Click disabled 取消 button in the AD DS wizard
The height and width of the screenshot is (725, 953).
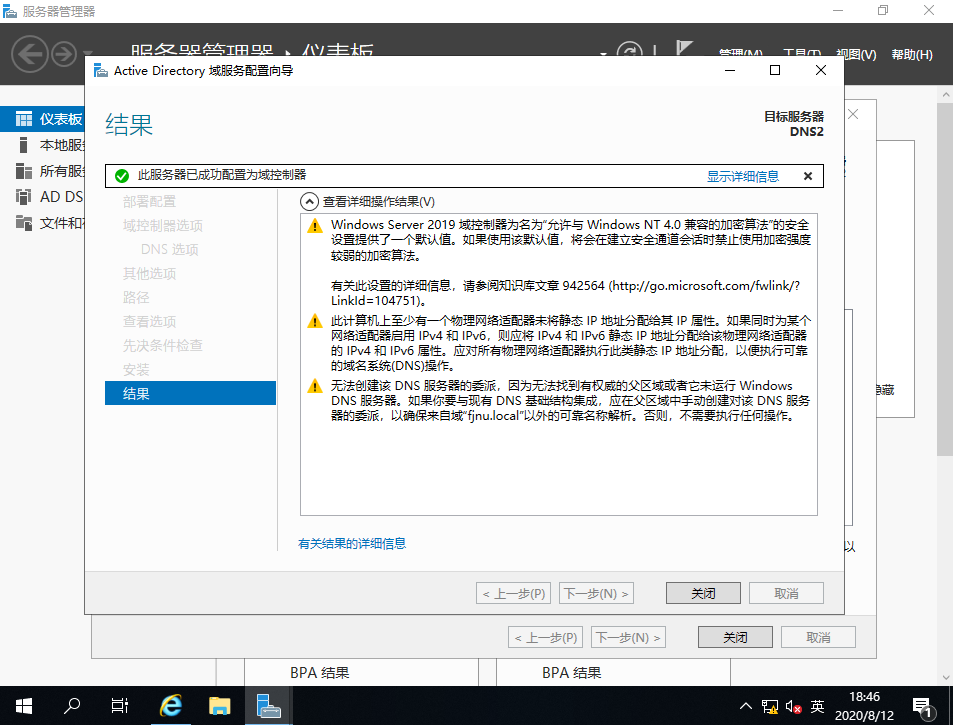point(786,593)
